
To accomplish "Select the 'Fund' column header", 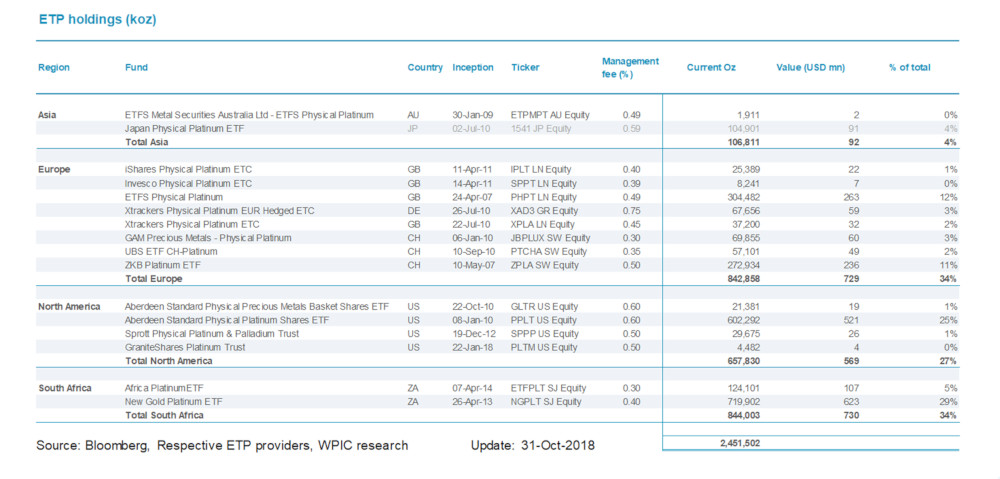I will click(136, 68).
